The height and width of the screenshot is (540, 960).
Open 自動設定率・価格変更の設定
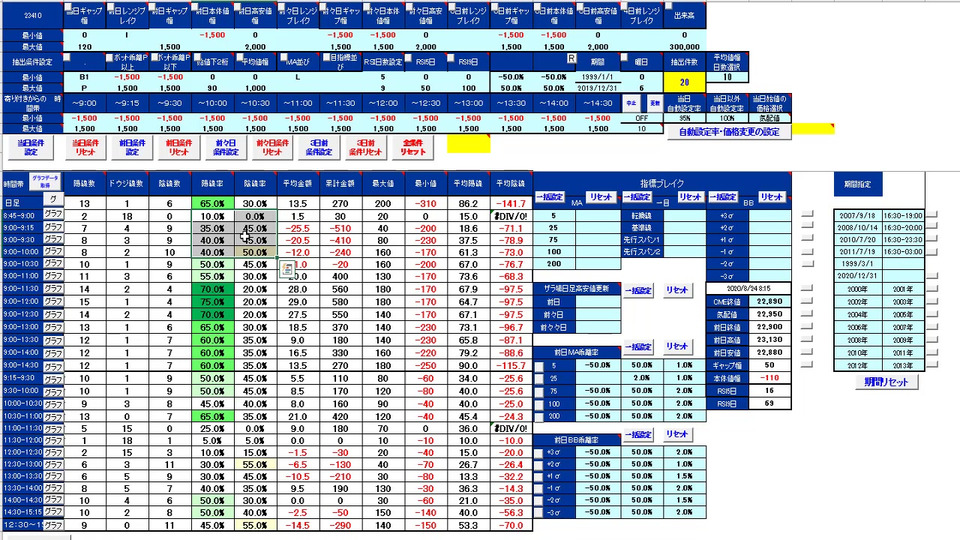pos(729,132)
